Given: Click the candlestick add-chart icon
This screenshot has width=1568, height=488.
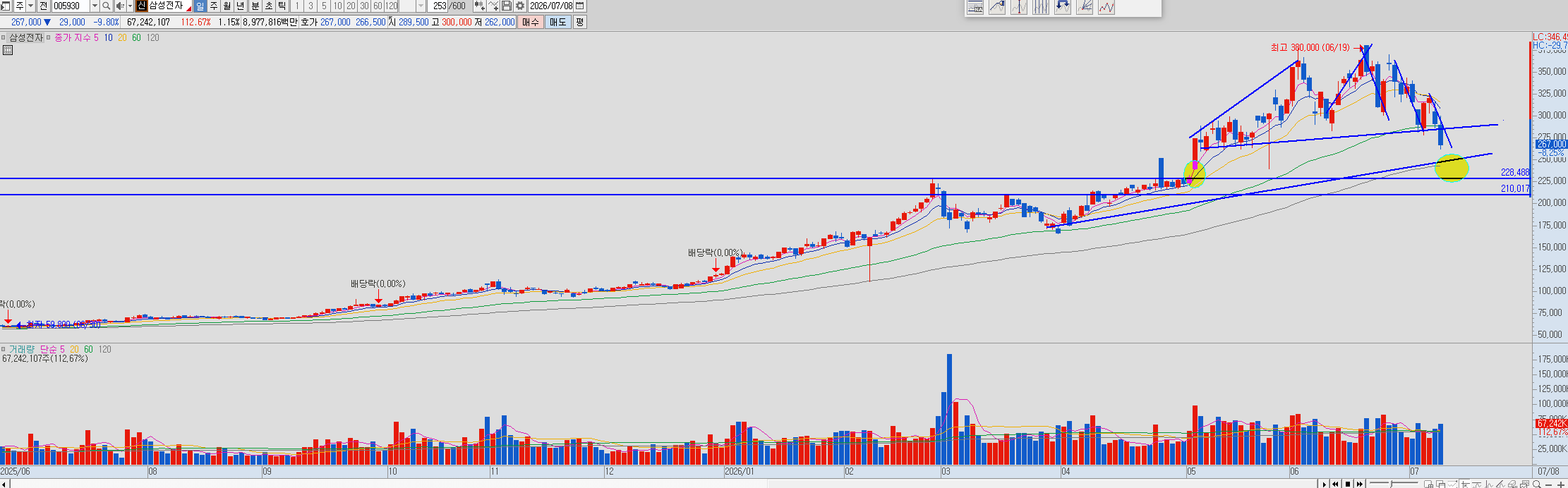Looking at the screenshot, I should (x=480, y=6).
